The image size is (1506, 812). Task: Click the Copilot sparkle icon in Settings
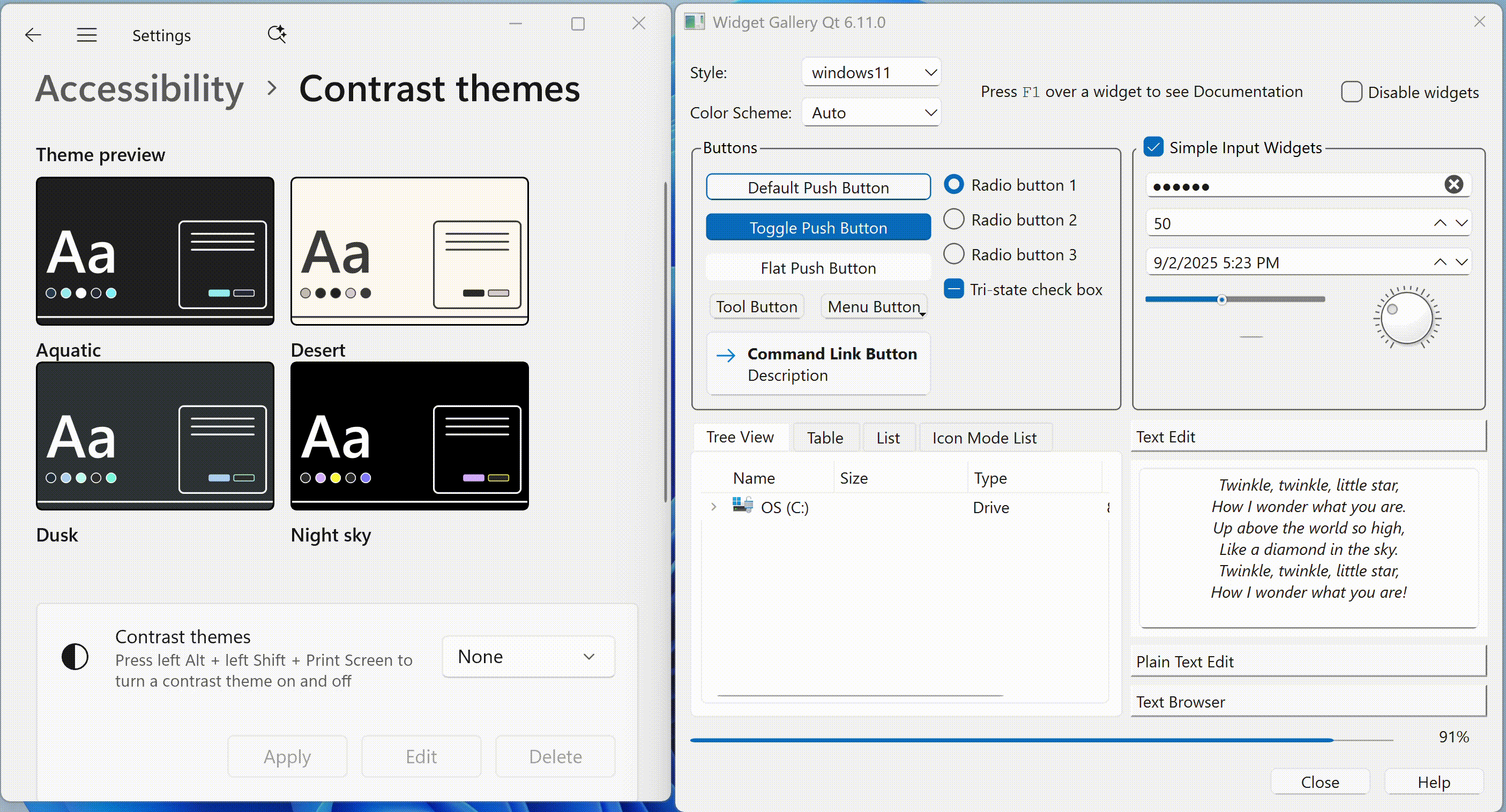[277, 33]
